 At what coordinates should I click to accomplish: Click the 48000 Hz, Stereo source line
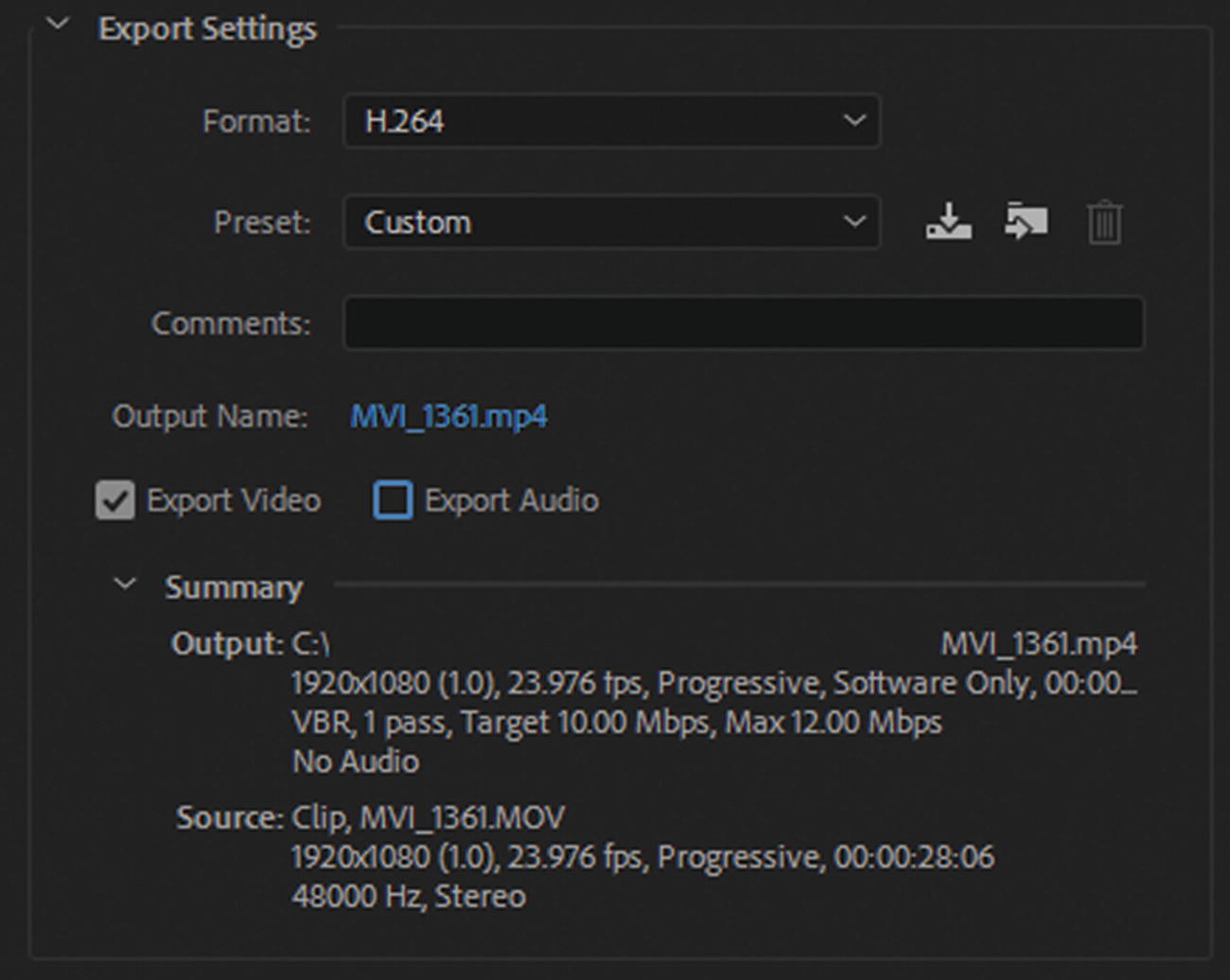408,896
